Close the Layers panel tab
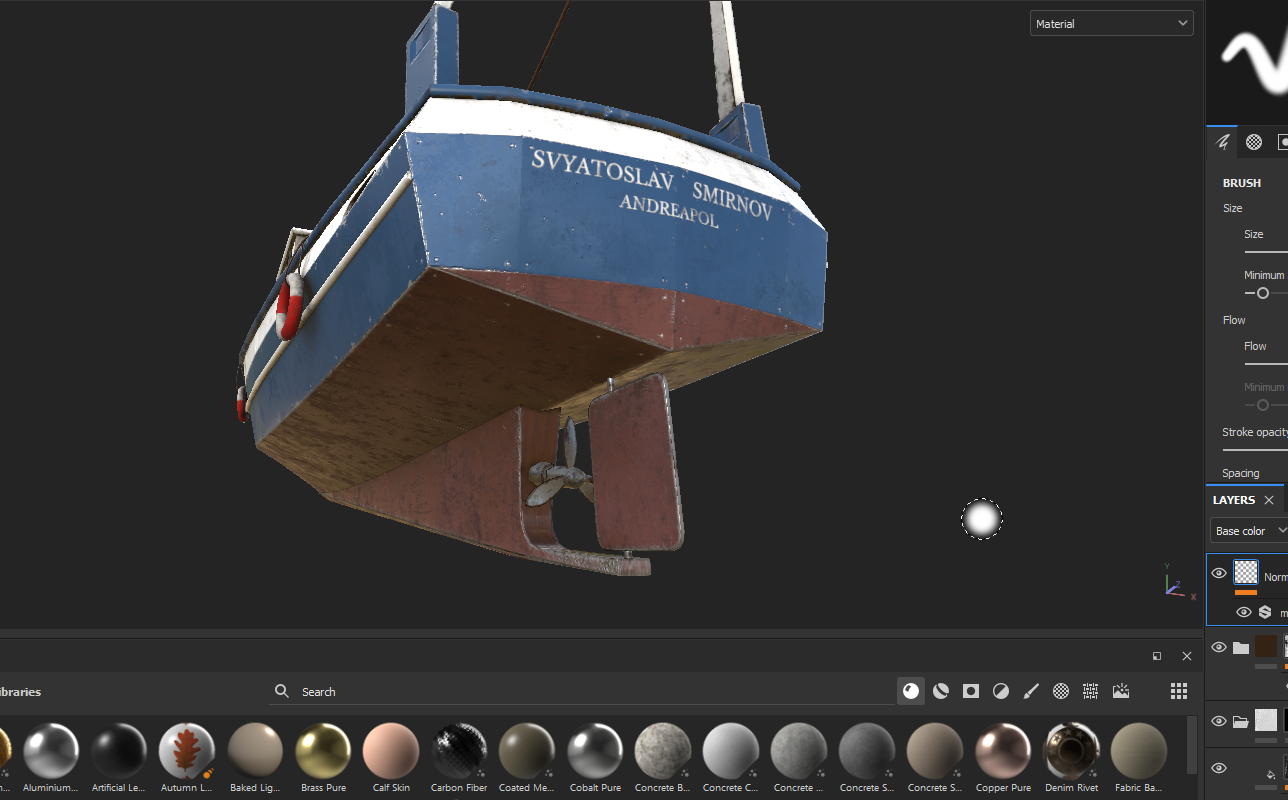The height and width of the screenshot is (800, 1288). pos(1269,500)
